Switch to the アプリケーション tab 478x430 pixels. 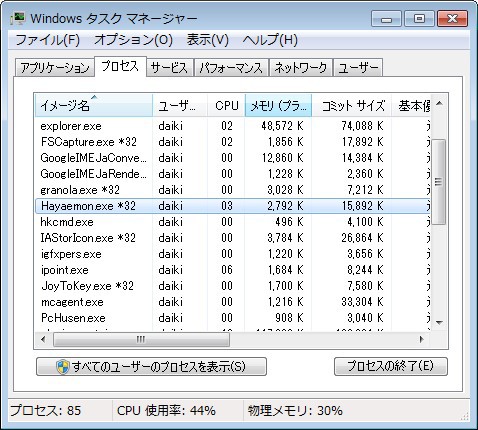click(x=55, y=68)
